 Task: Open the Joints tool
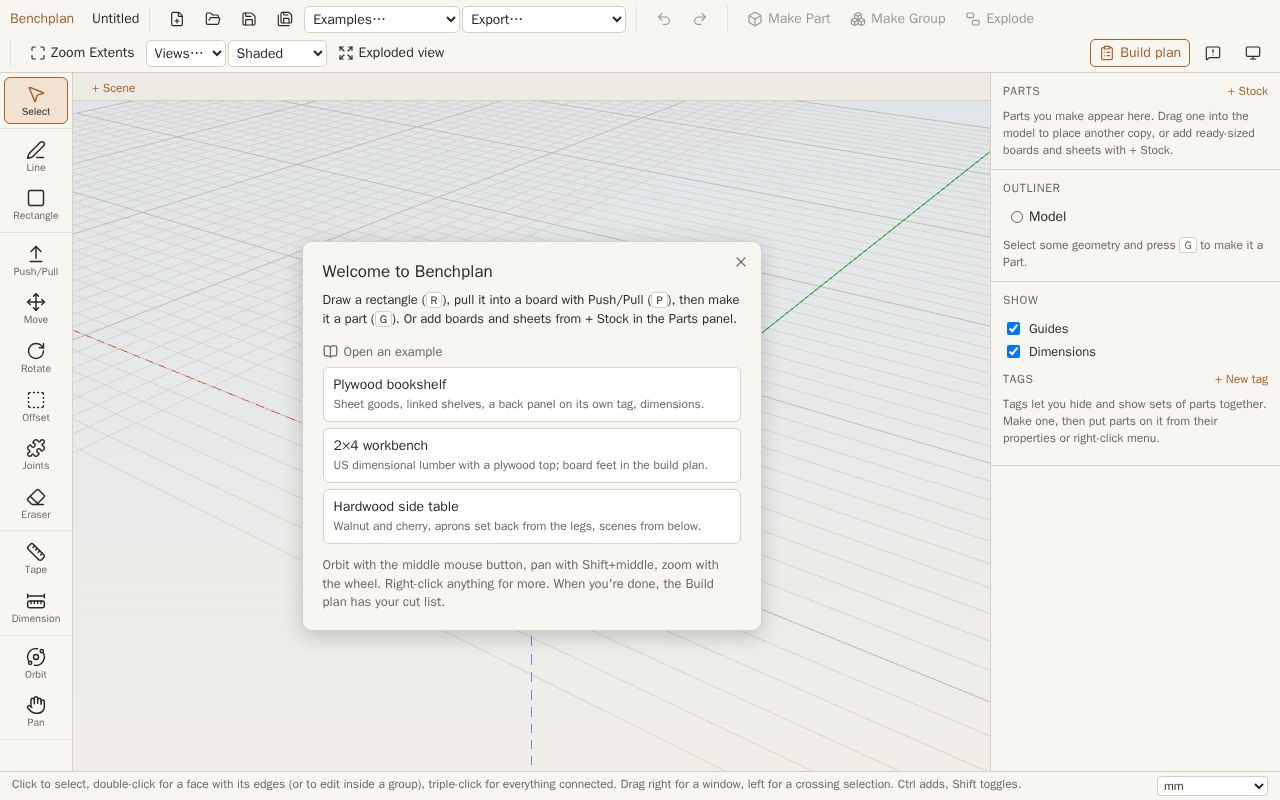[36, 455]
